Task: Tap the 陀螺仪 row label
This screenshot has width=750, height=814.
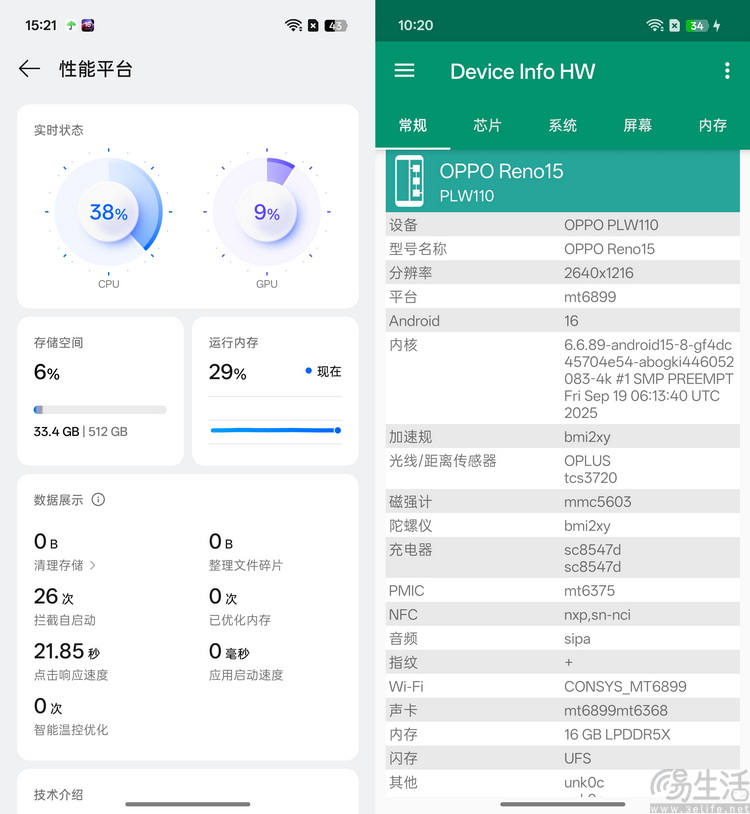Action: coord(410,525)
